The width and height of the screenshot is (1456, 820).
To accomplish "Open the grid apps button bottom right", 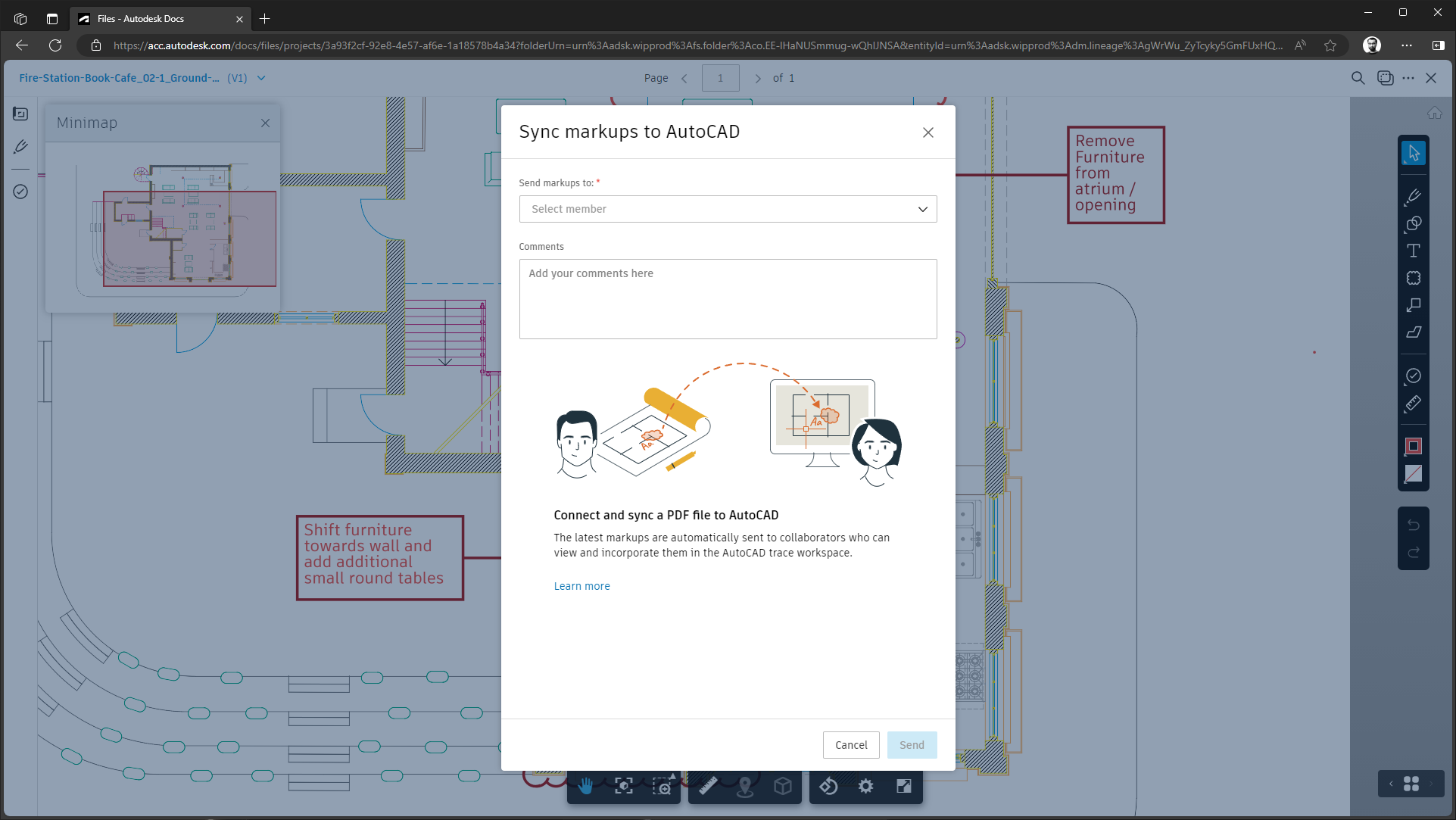I will tap(1411, 784).
